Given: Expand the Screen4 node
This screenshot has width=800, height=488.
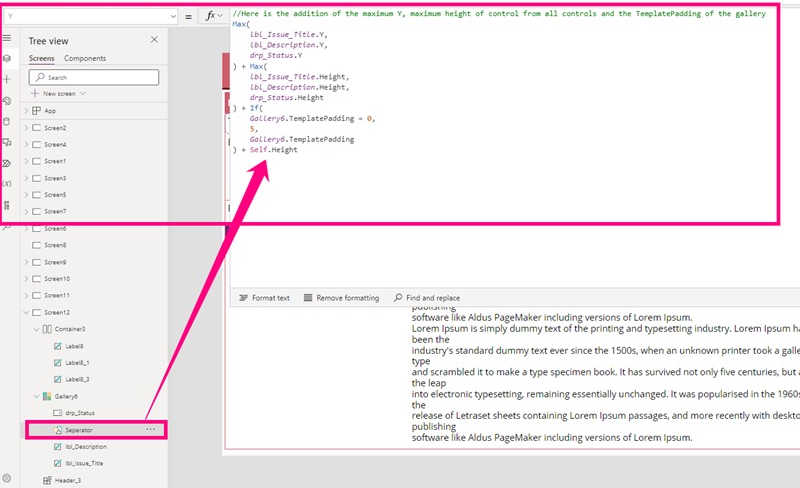Looking at the screenshot, I should (x=26, y=144).
